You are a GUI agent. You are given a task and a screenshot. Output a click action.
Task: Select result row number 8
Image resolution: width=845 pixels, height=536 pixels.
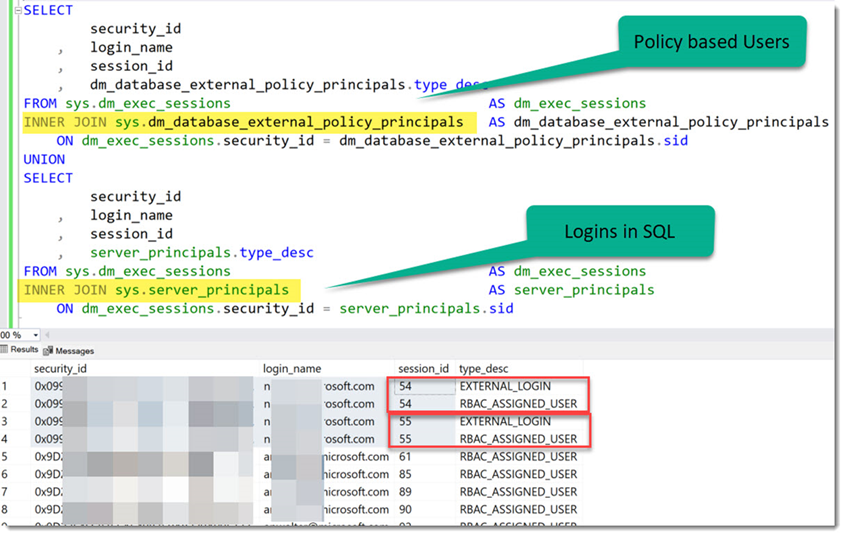(x=5, y=510)
